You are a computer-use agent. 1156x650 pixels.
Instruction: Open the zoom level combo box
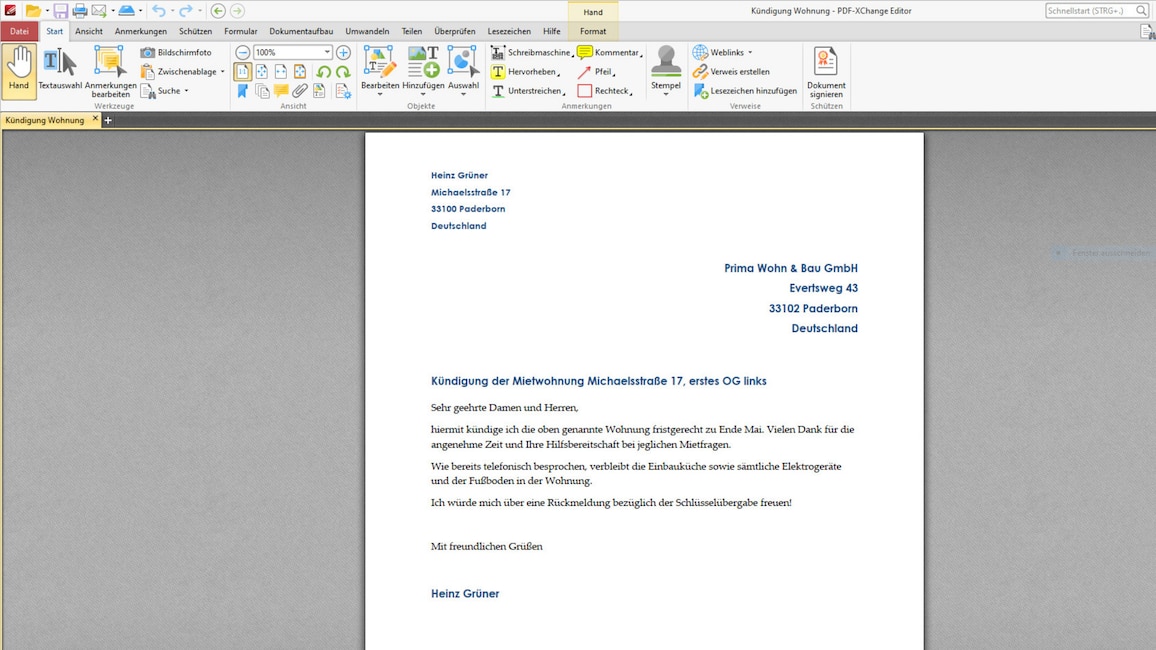(x=288, y=51)
